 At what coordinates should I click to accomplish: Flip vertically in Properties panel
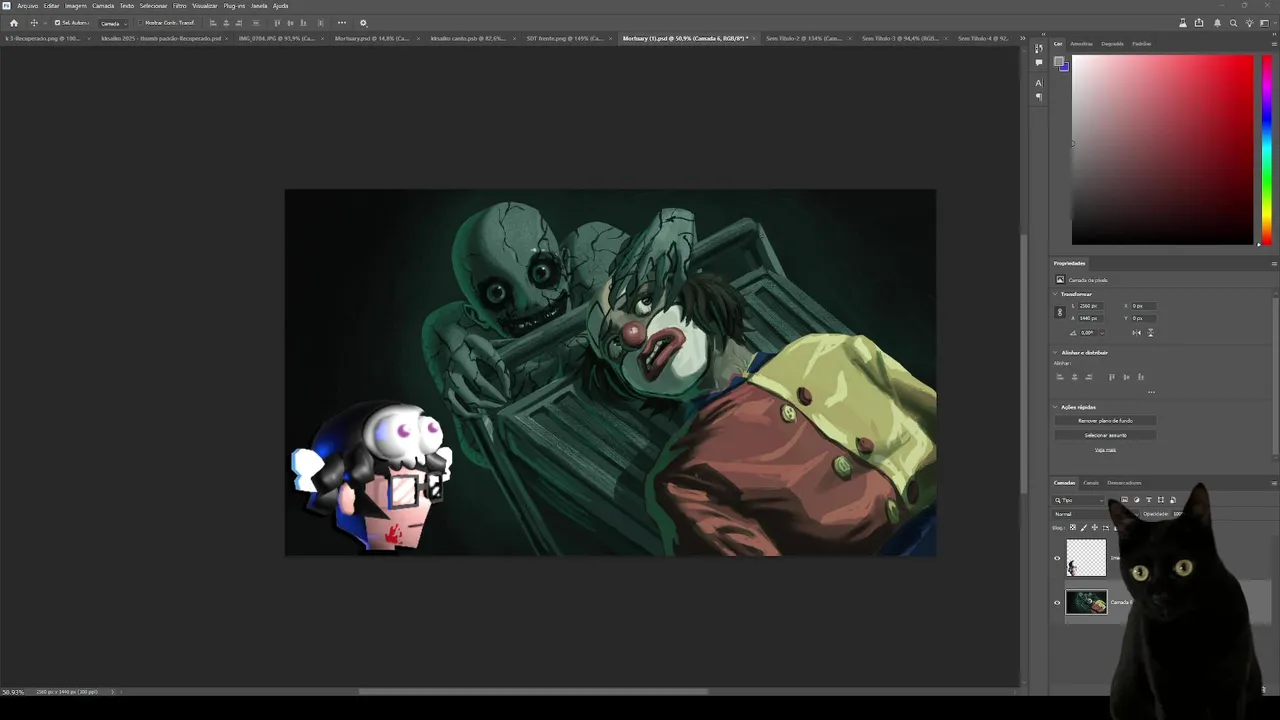tap(1151, 333)
